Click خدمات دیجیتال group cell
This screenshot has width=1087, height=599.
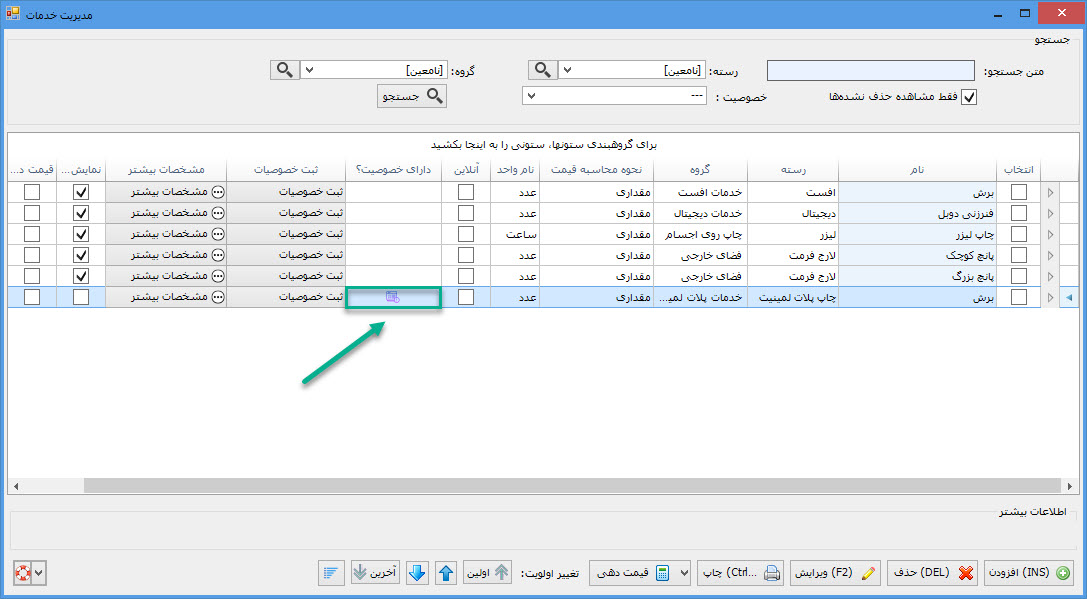click(700, 214)
